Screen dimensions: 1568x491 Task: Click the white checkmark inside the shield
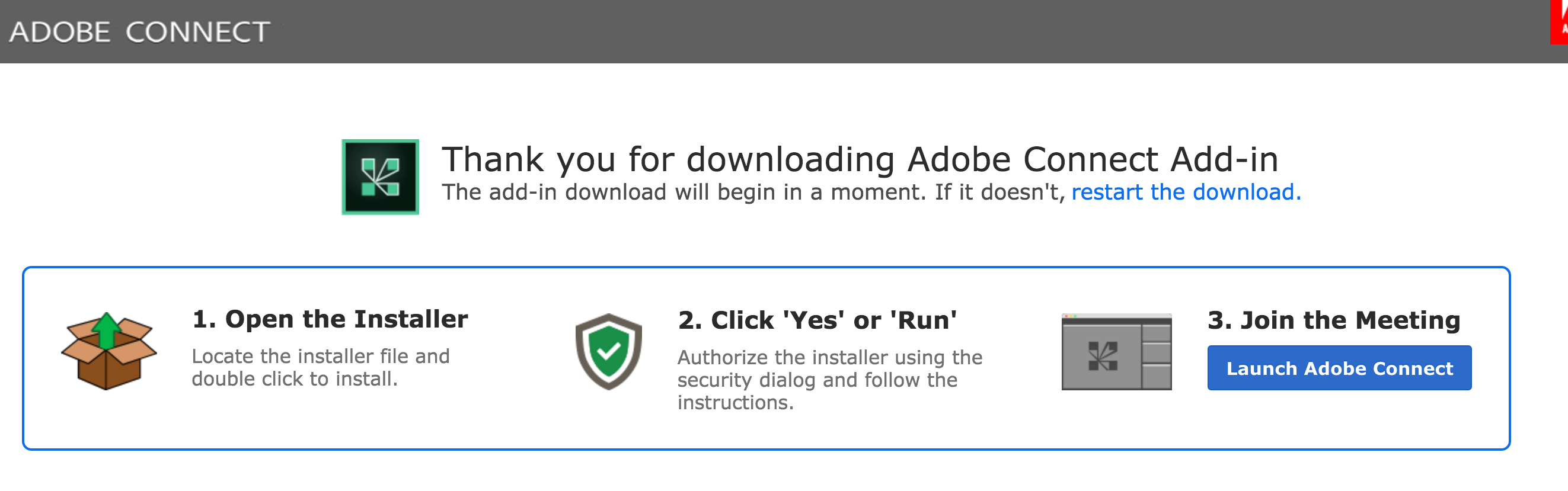pyautogui.click(x=608, y=351)
